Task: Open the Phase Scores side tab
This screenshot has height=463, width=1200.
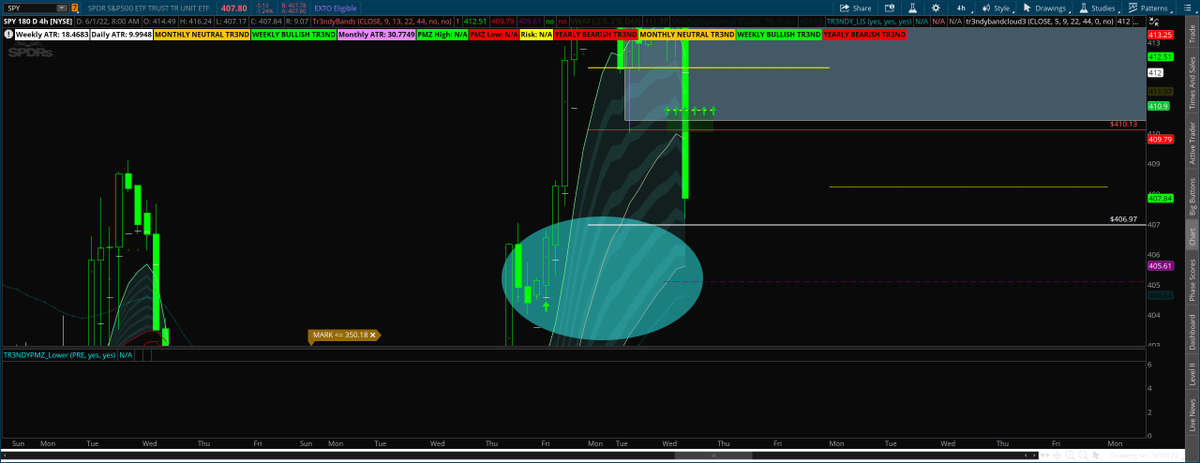Action: 1192,282
